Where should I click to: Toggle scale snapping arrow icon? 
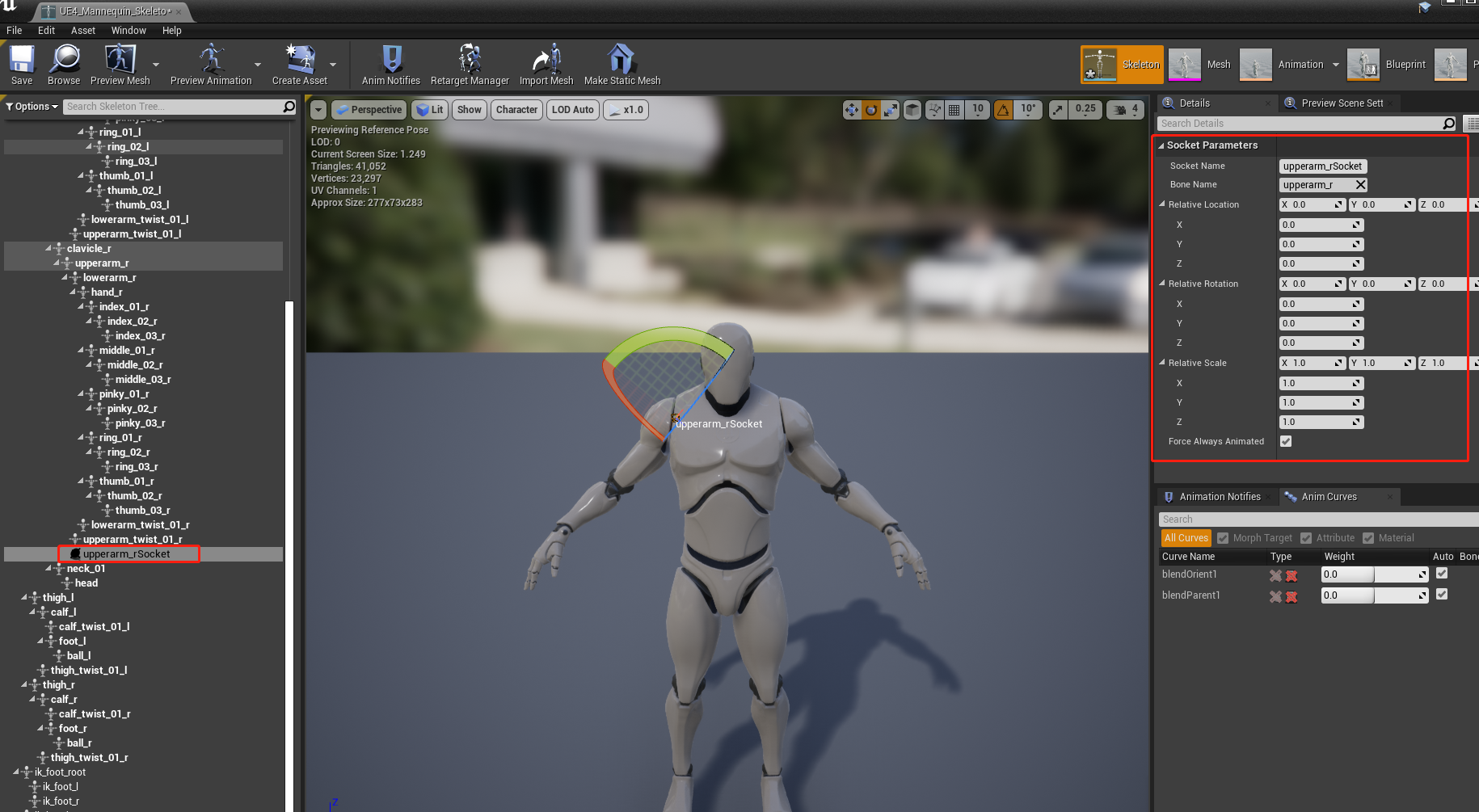(1058, 110)
